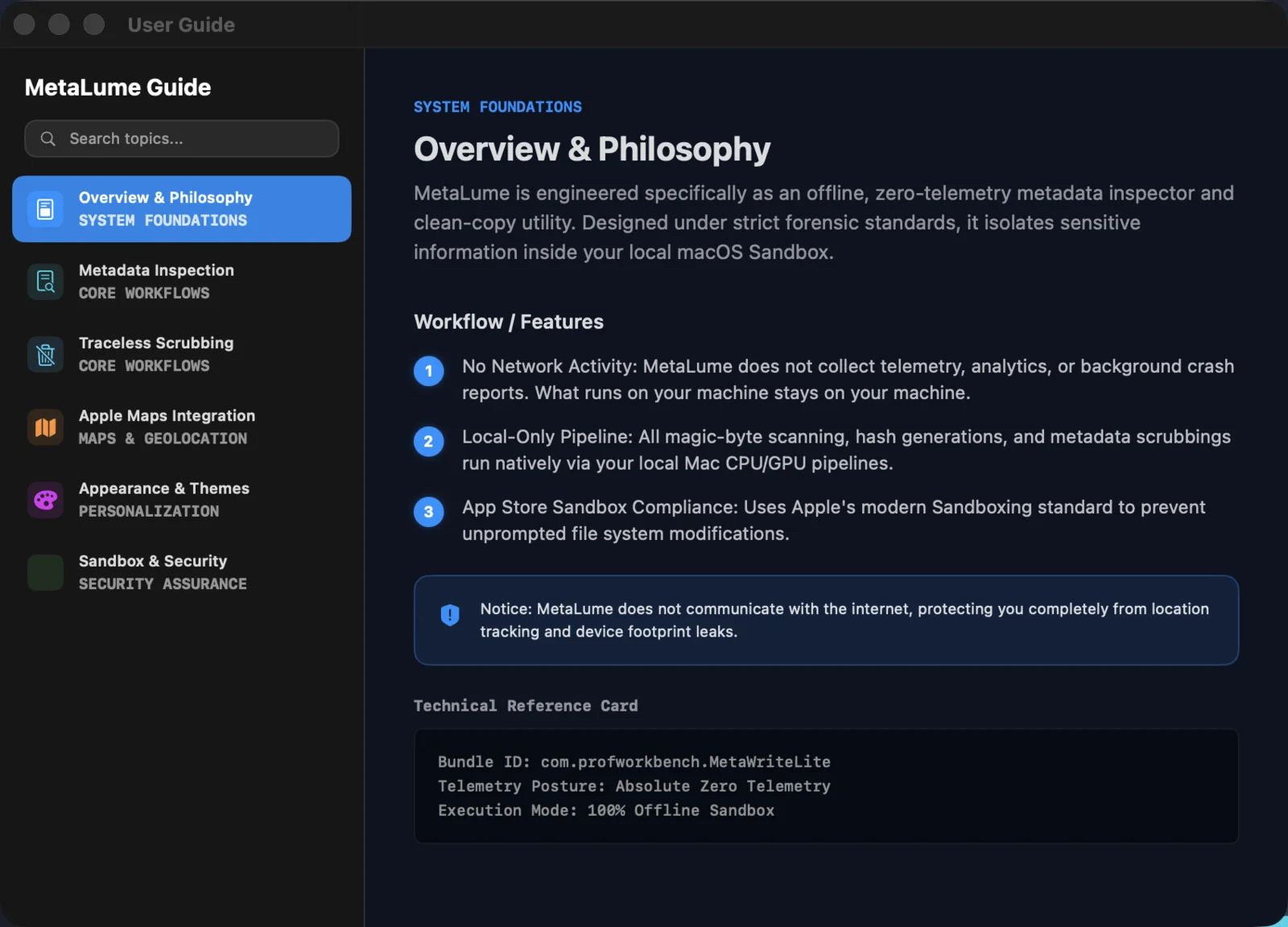This screenshot has height=927, width=1288.
Task: Go to Apple Maps Integration topic
Action: [x=182, y=427]
